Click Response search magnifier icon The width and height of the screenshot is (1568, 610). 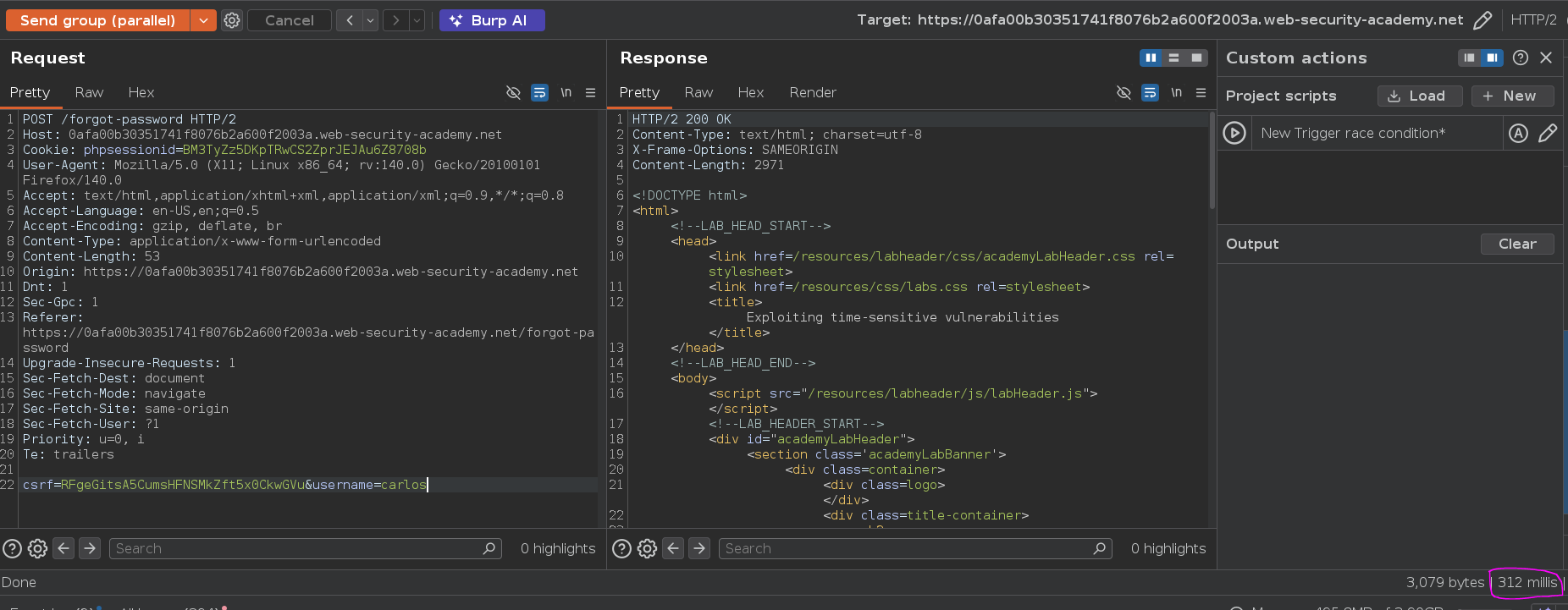tap(1100, 548)
